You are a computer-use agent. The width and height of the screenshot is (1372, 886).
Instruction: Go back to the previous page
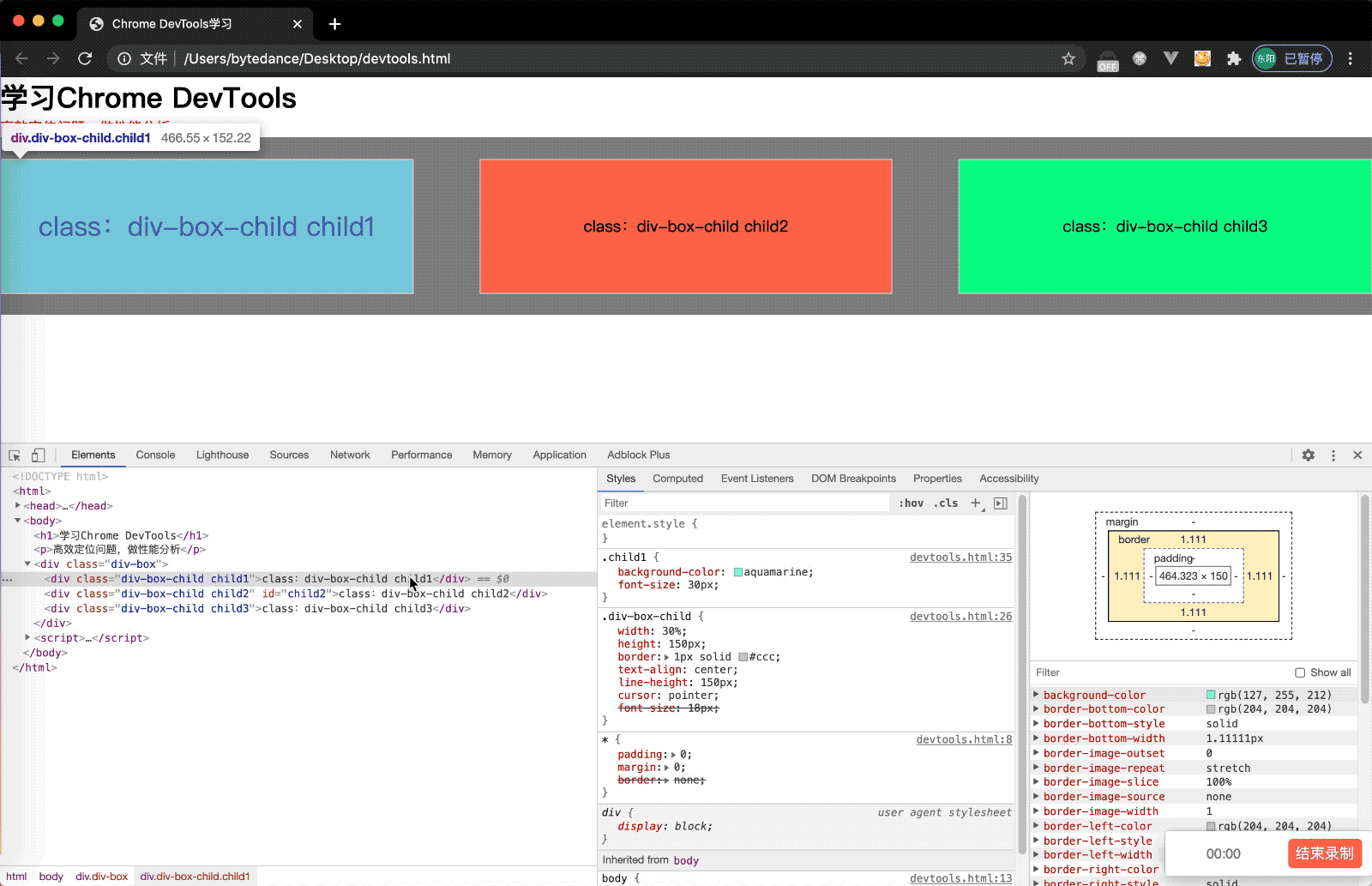[x=22, y=58]
